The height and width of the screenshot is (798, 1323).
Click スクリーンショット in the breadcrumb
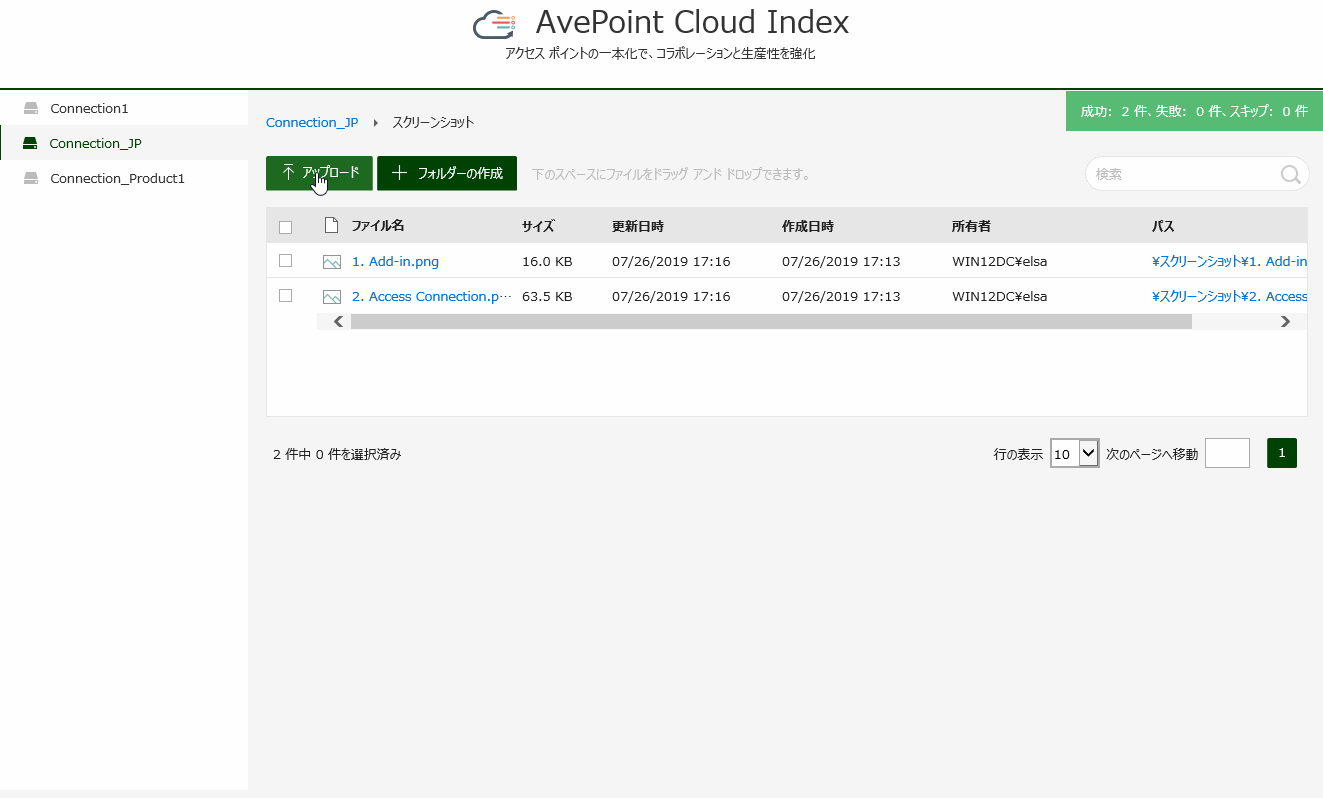433,122
